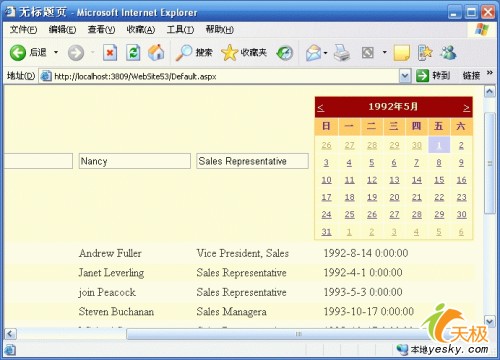The width and height of the screenshot is (500, 360).
Task: Click the research document star icon
Action: point(425,53)
